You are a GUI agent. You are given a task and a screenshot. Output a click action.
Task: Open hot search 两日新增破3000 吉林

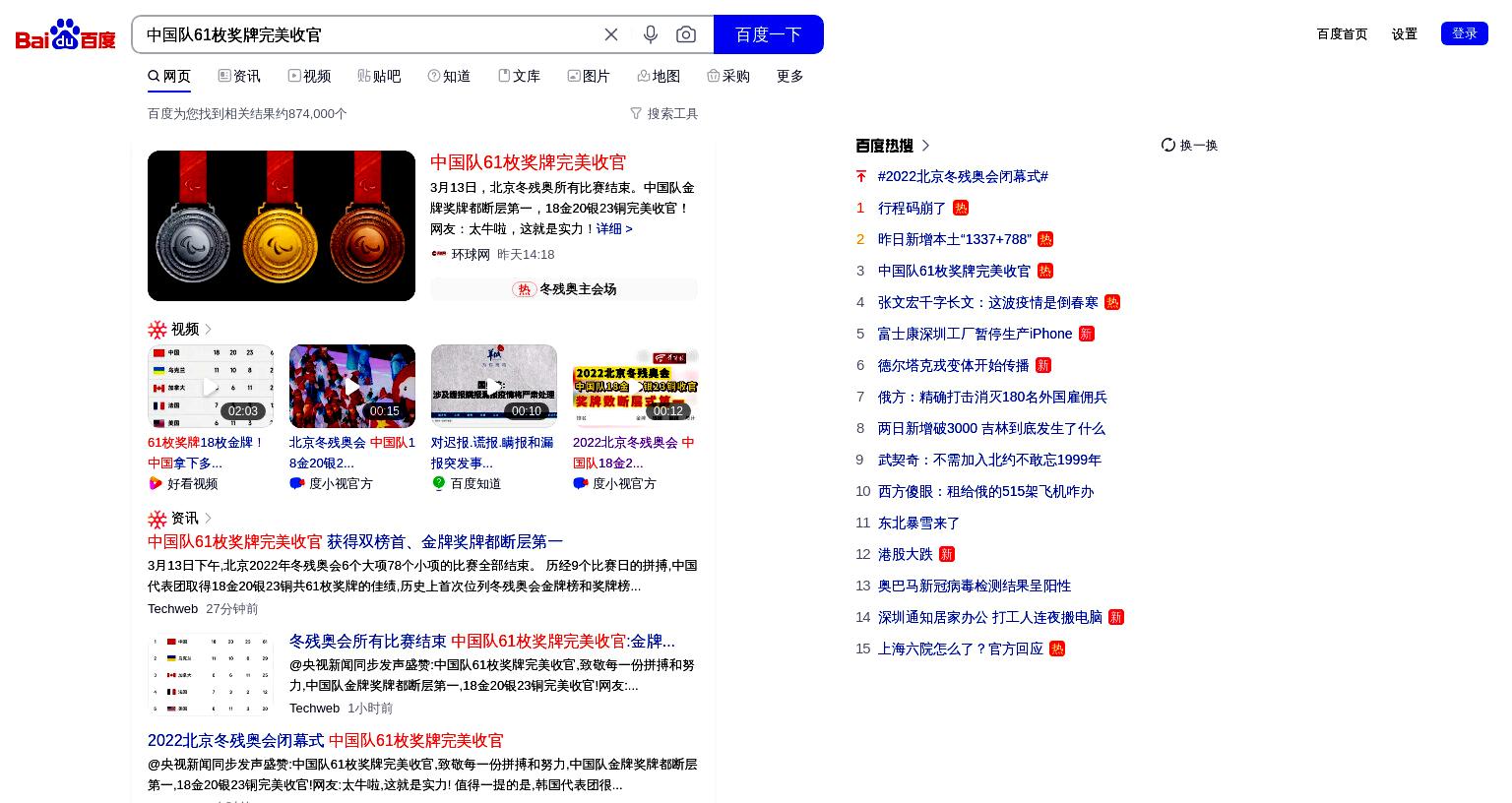[x=991, y=428]
